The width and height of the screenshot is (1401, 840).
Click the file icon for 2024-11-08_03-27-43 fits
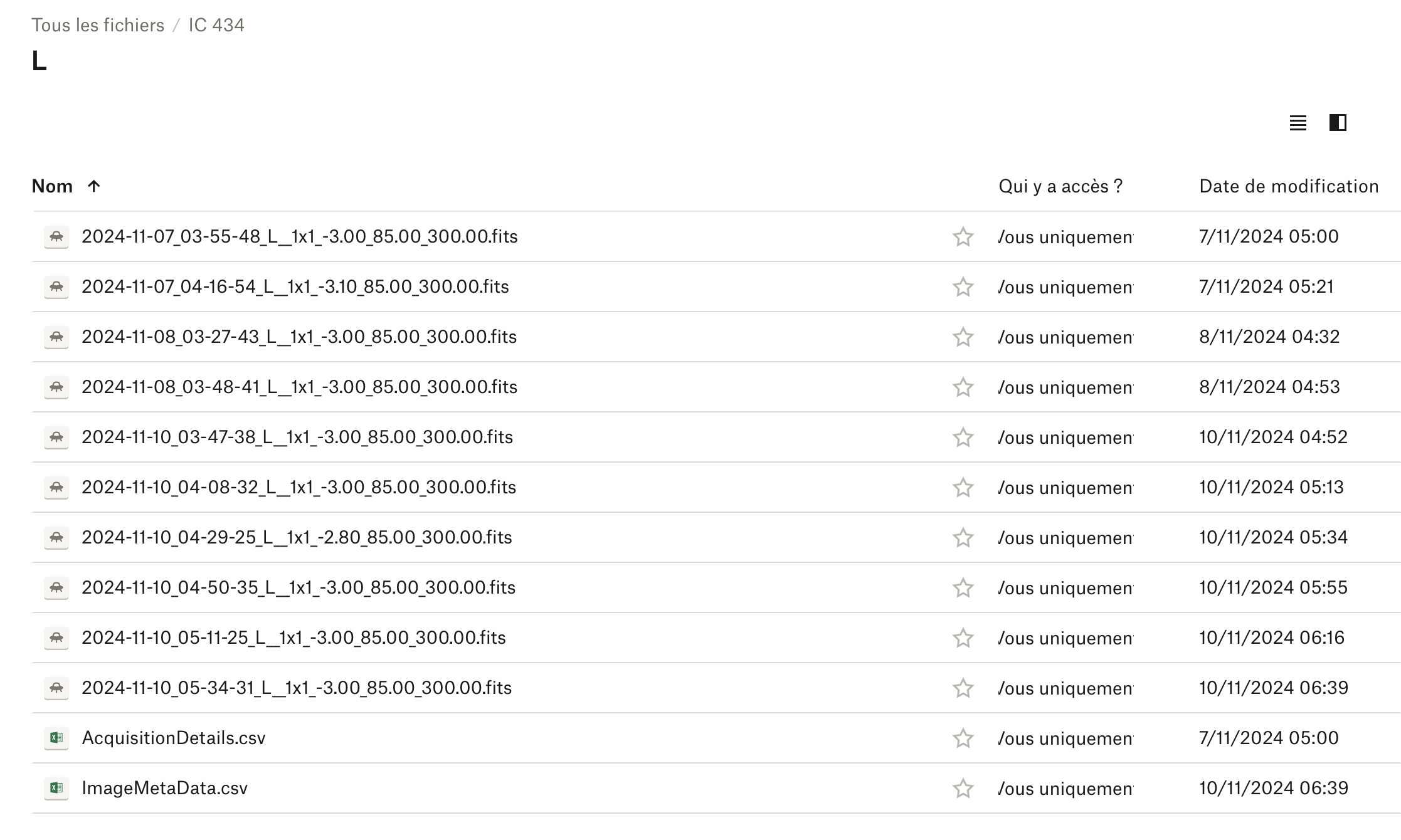tap(56, 337)
